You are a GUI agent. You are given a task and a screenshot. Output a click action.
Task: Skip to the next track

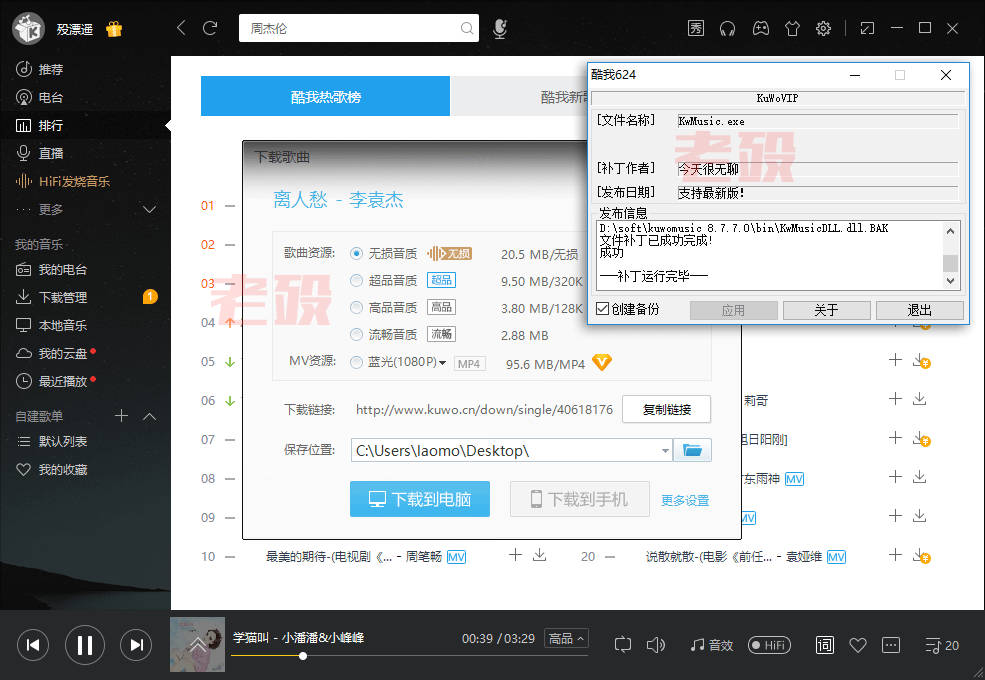coord(136,645)
